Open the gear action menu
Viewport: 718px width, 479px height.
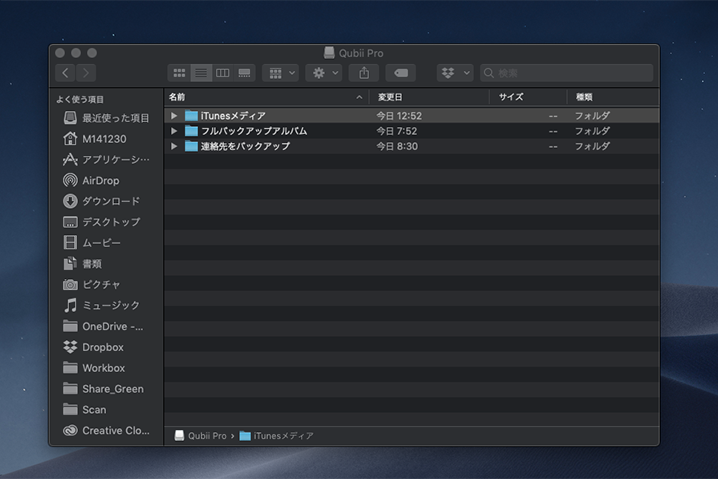tap(324, 73)
